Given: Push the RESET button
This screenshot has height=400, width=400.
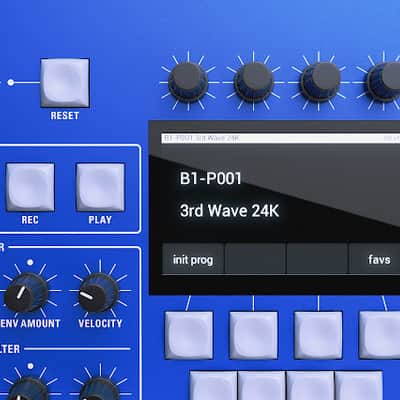Looking at the screenshot, I should (x=65, y=83).
